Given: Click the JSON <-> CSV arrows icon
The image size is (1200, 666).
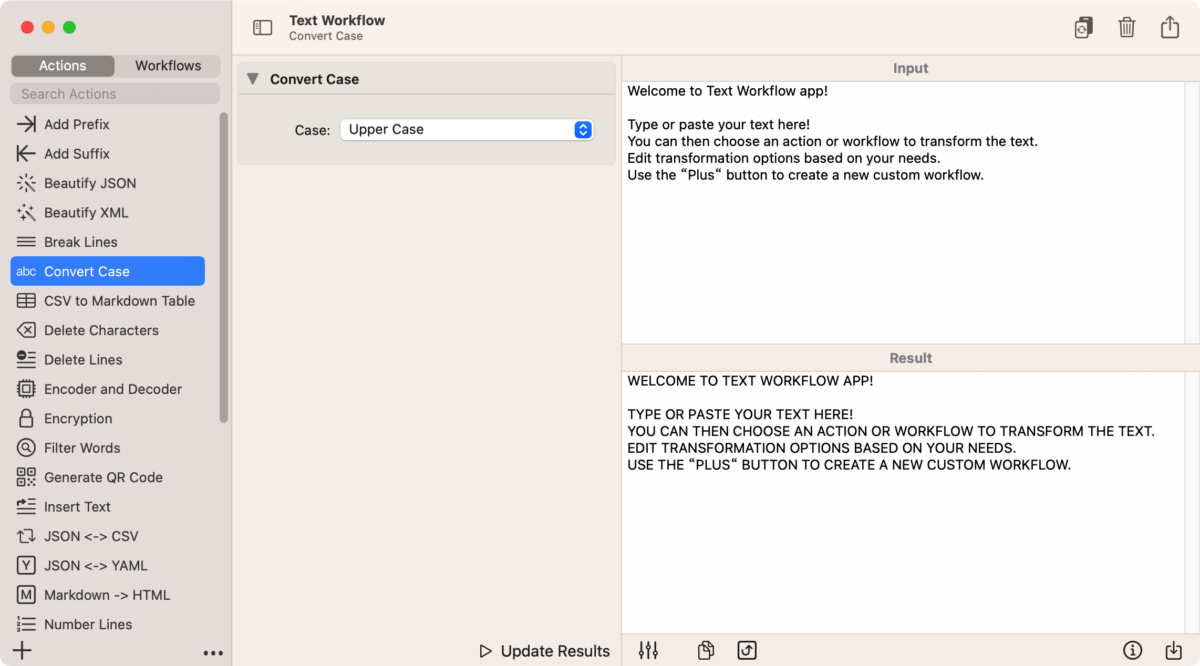Looking at the screenshot, I should point(26,536).
